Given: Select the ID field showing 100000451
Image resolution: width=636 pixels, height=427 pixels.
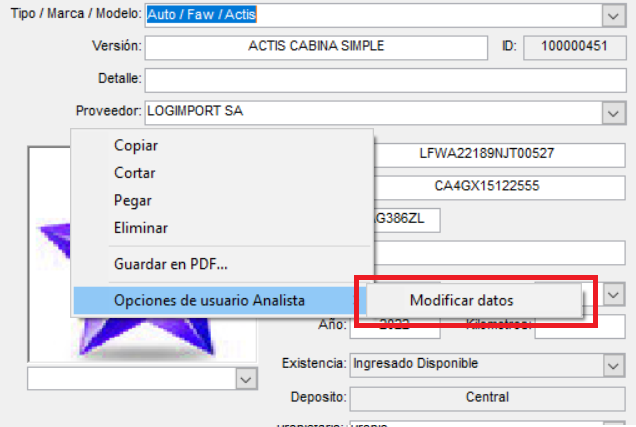Looking at the screenshot, I should click(x=566, y=46).
